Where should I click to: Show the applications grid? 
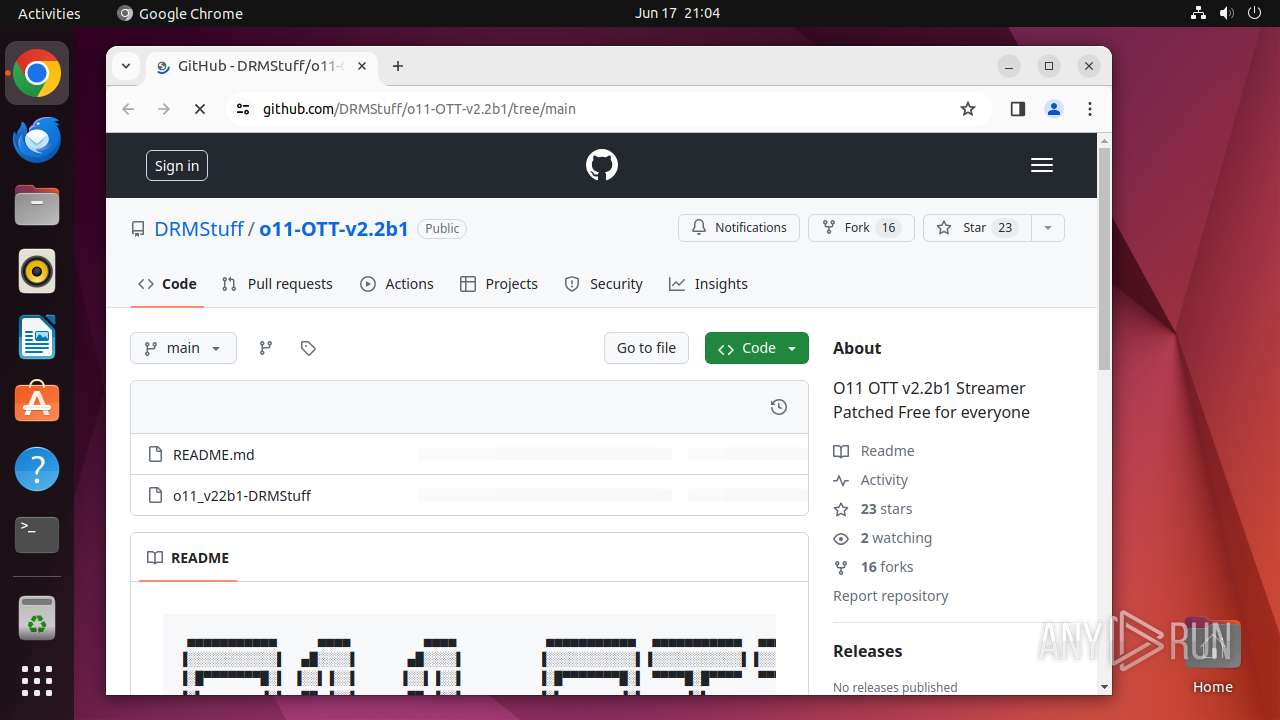click(37, 681)
